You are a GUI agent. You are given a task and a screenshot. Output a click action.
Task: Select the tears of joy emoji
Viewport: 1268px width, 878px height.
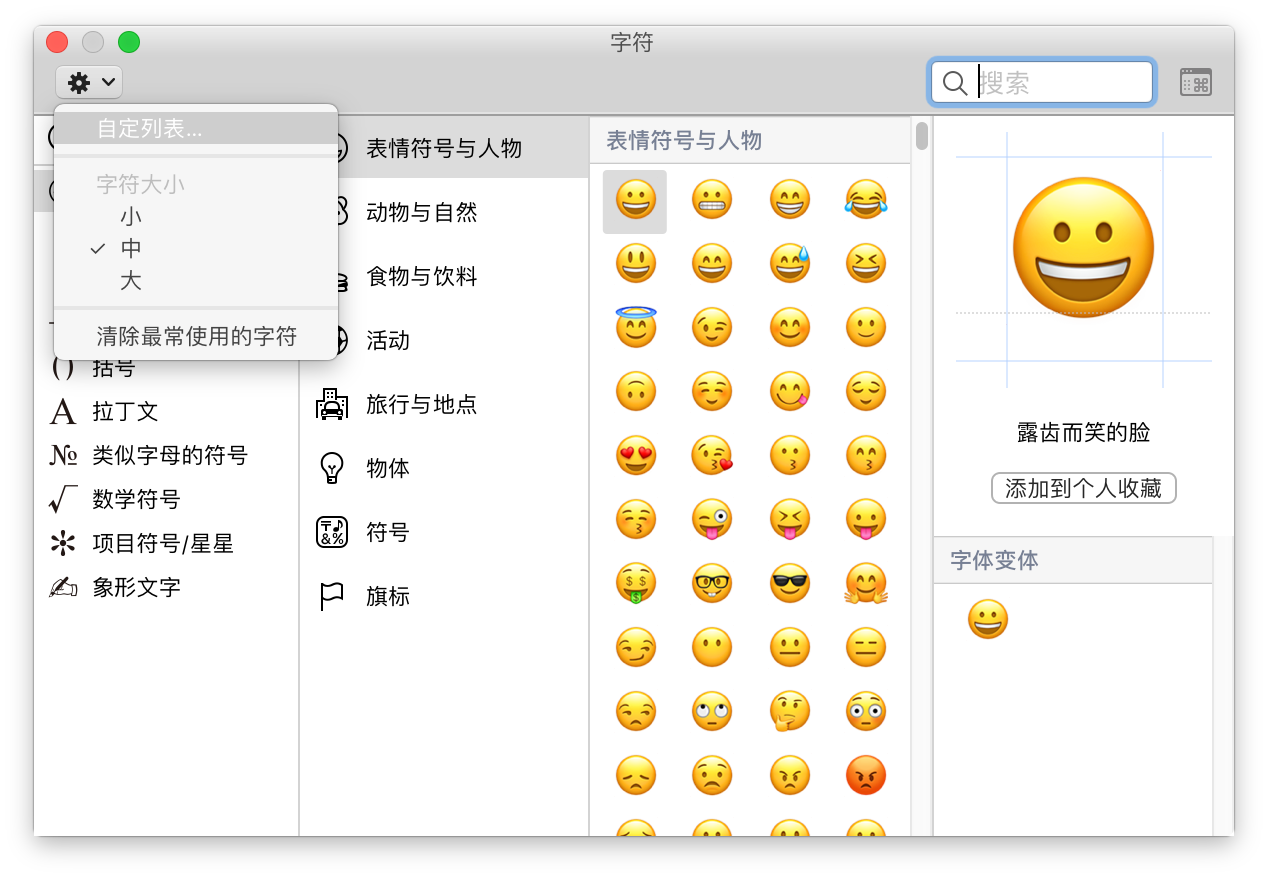[x=866, y=200]
